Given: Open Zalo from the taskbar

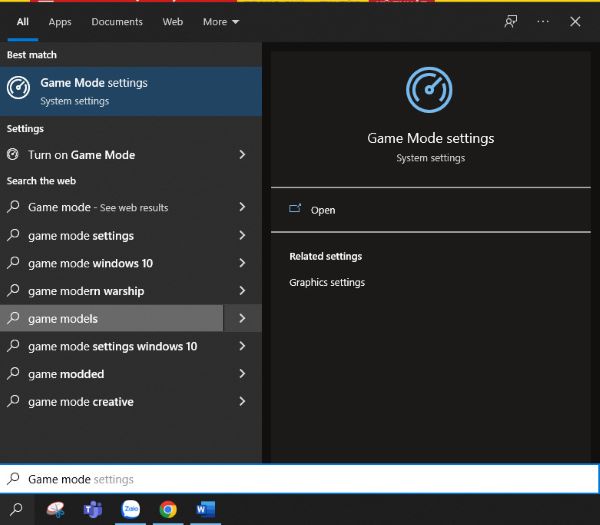Looking at the screenshot, I should (130, 509).
